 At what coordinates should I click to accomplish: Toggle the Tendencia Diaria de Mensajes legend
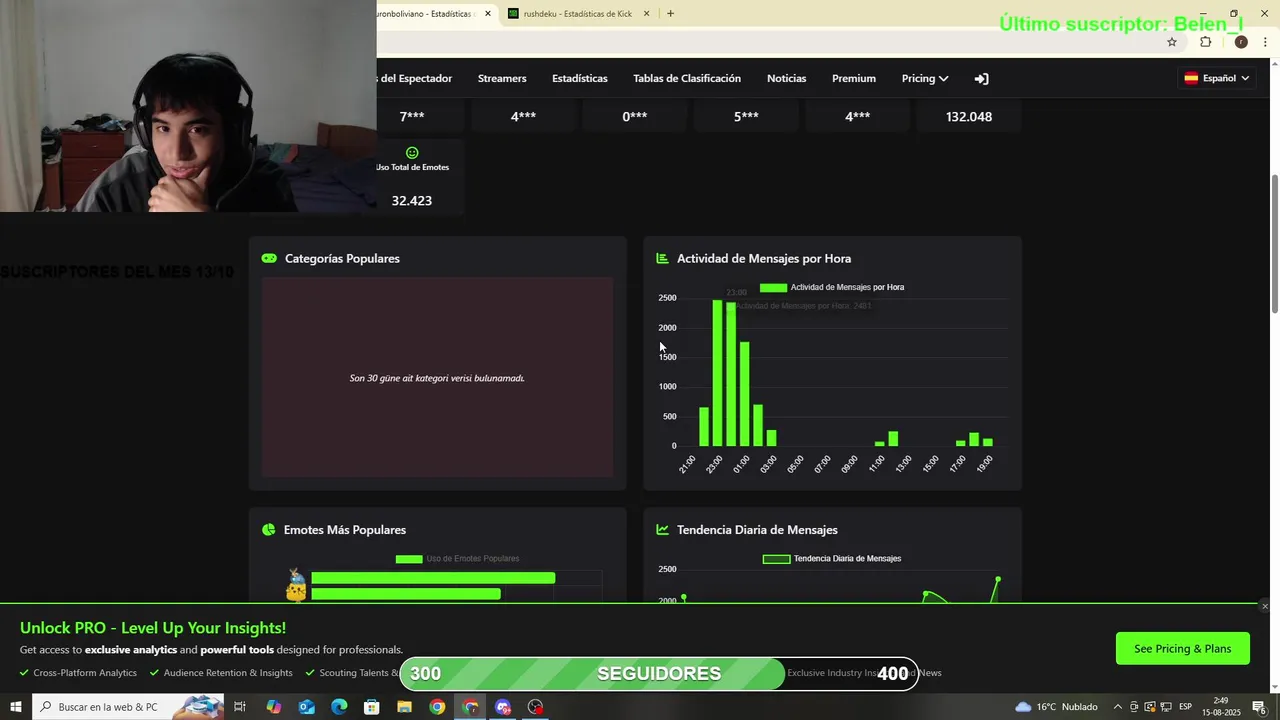coord(831,559)
